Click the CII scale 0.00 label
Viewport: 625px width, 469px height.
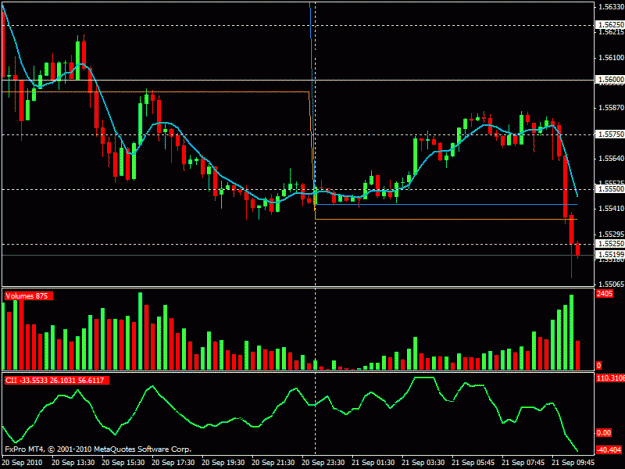604,433
